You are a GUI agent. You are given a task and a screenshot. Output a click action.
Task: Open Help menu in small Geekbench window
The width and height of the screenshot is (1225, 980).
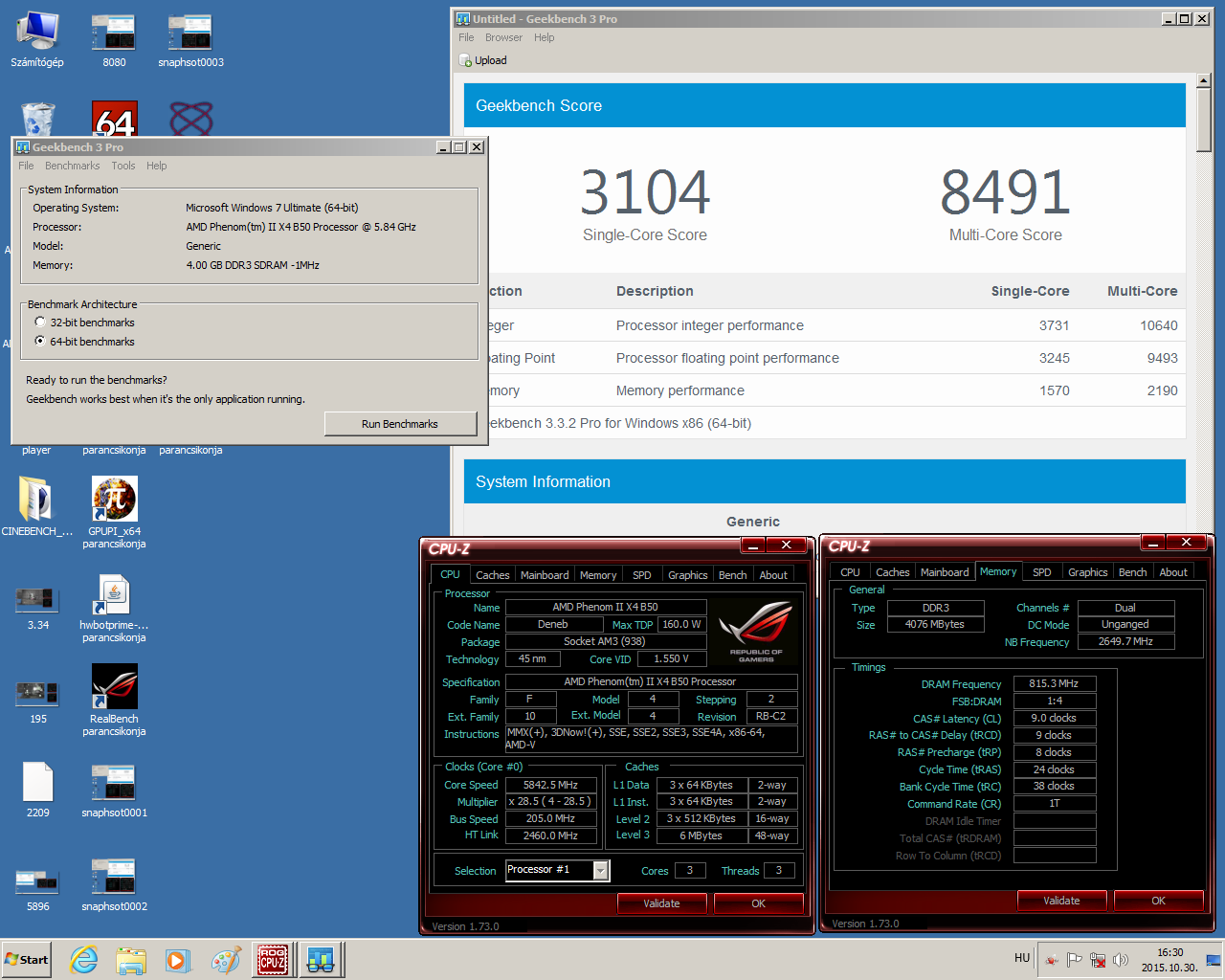[156, 166]
